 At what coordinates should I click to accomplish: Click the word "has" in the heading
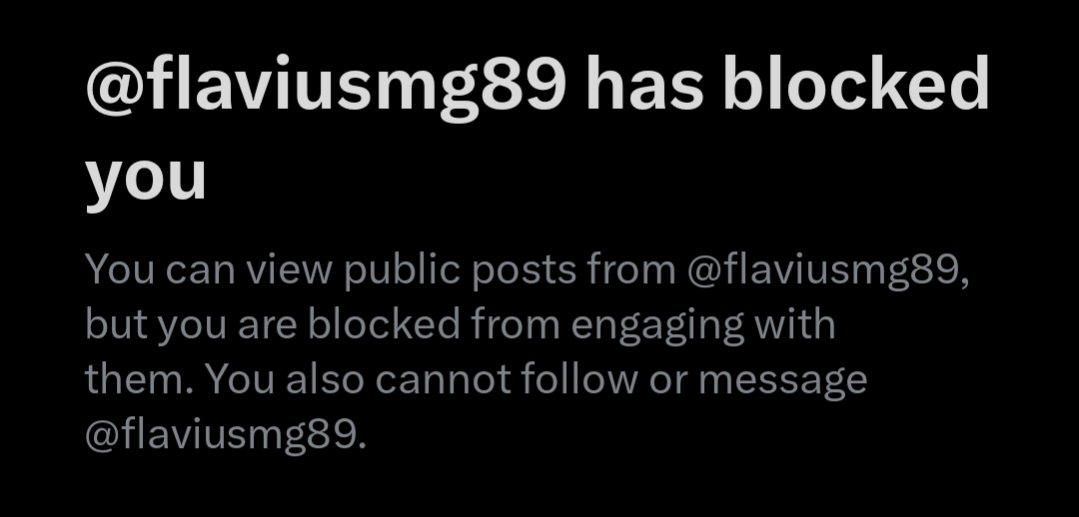[645, 83]
